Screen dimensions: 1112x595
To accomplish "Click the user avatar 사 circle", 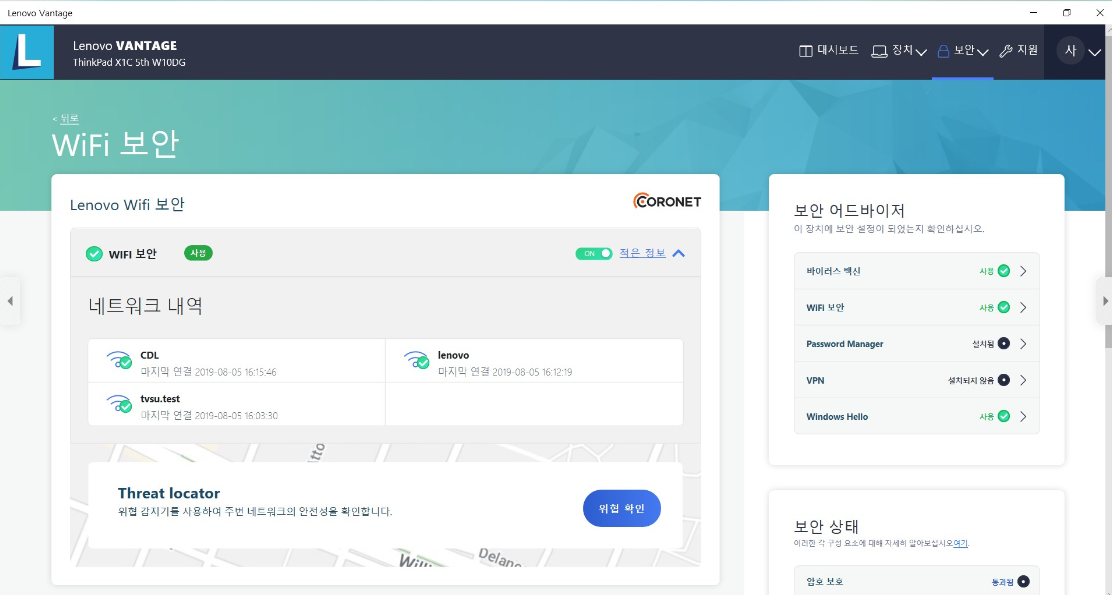I will (1071, 51).
